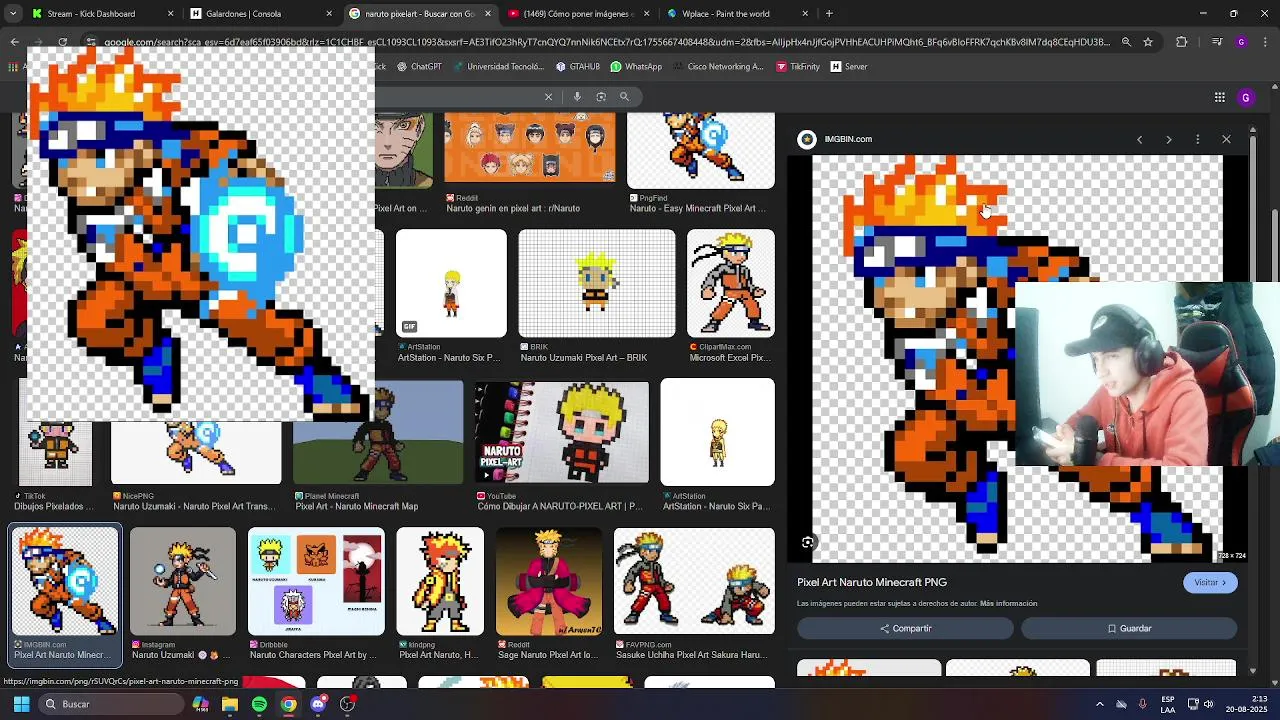The height and width of the screenshot is (720, 1280).
Task: Click the Compartir button
Action: click(905, 628)
